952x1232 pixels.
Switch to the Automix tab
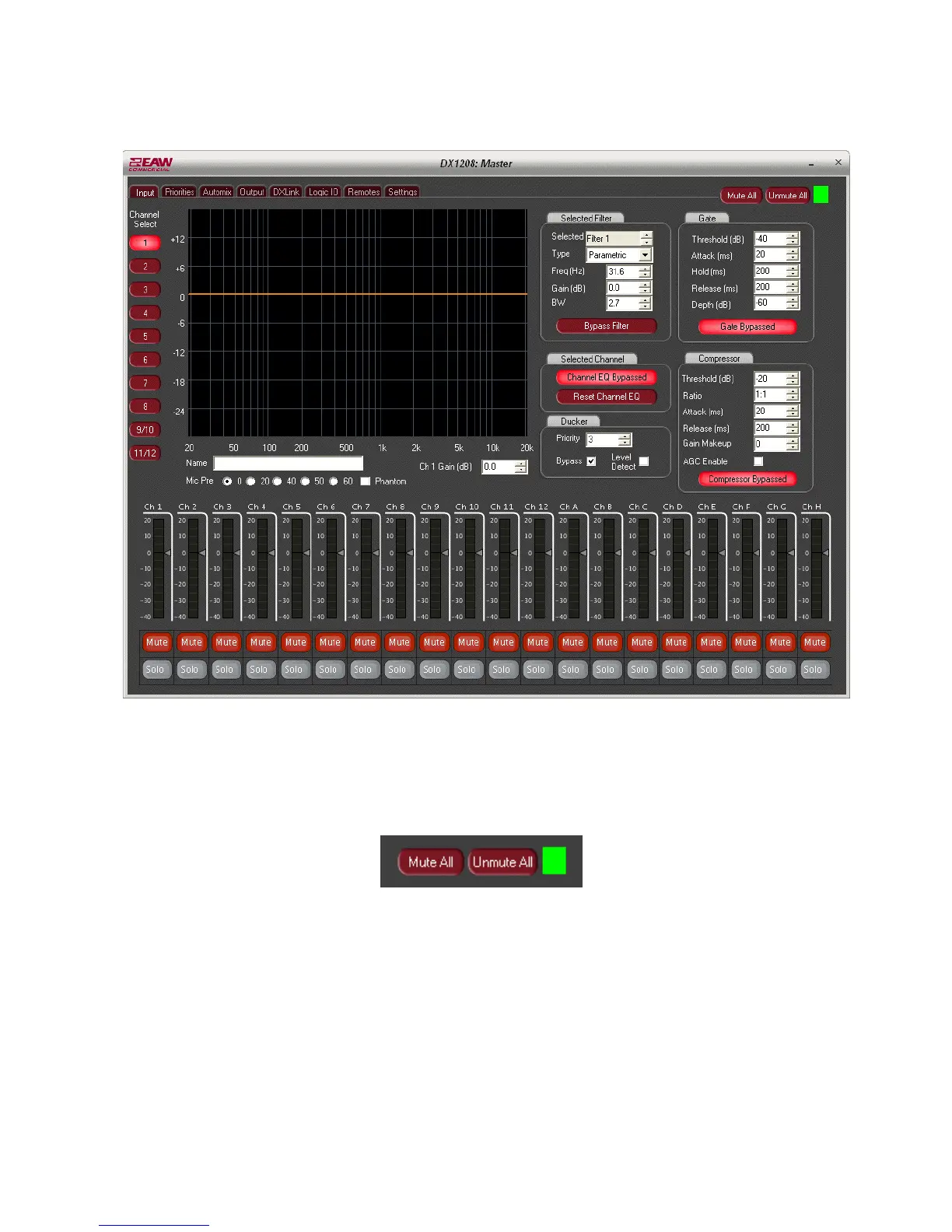click(x=217, y=192)
